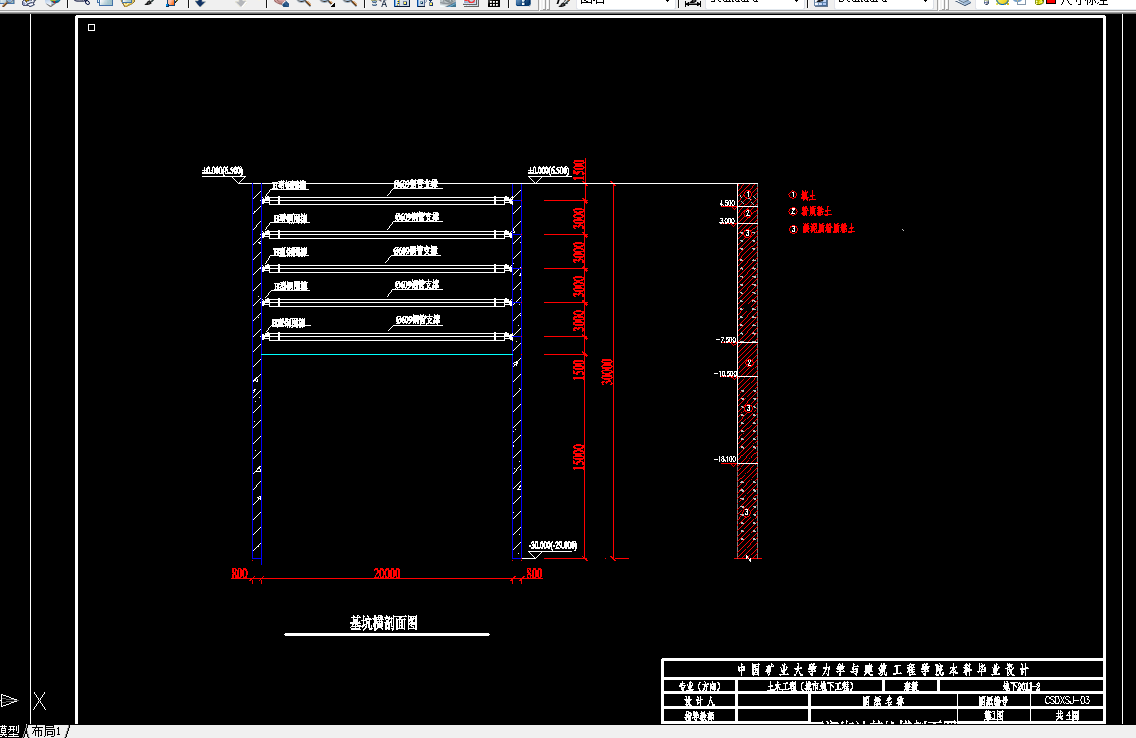The width and height of the screenshot is (1136, 738).
Task: Select the Zoom Window magnifier with flyout
Action: tap(327, 2)
